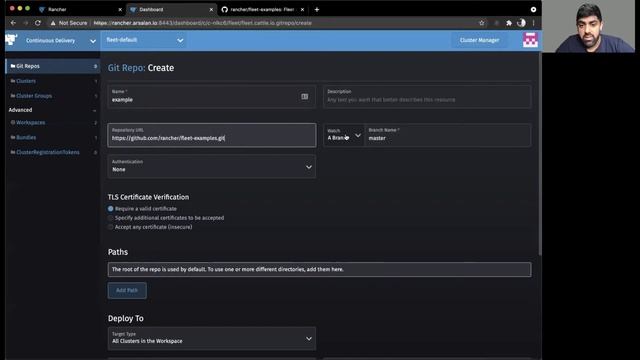
Task: Open the user avatar menu
Action: coord(530,40)
